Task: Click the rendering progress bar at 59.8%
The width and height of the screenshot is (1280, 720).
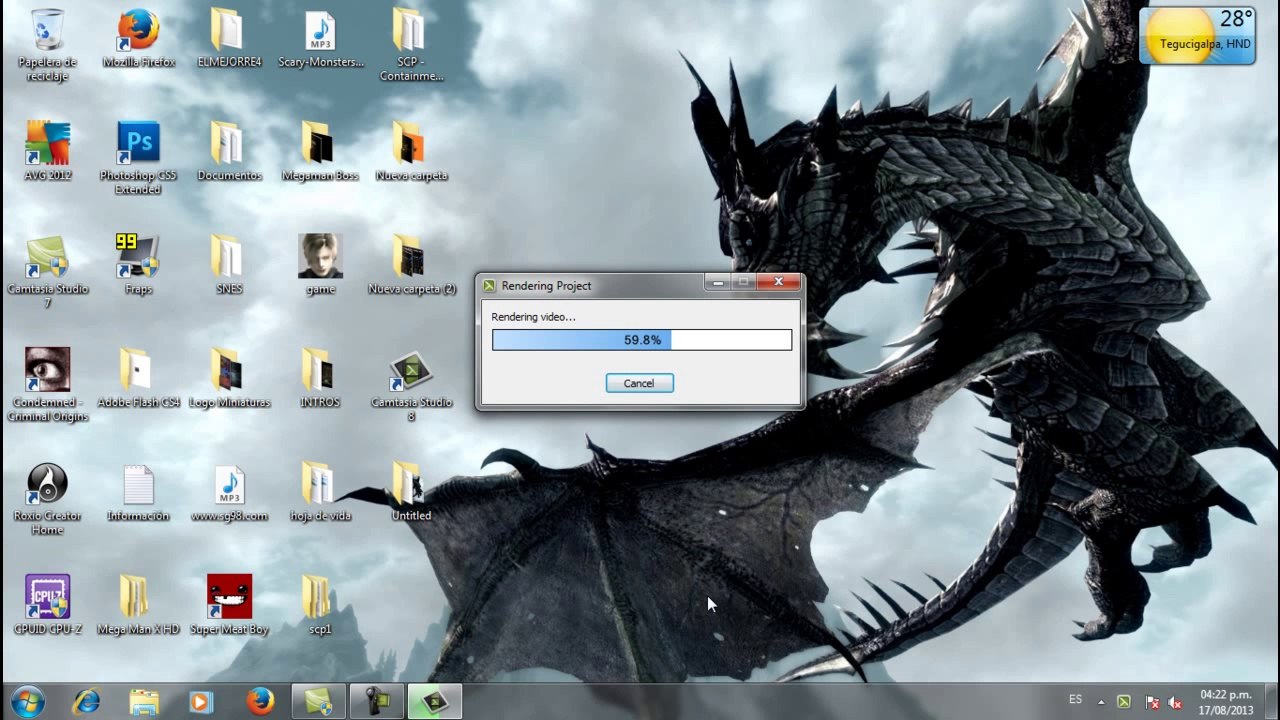Action: coord(642,340)
